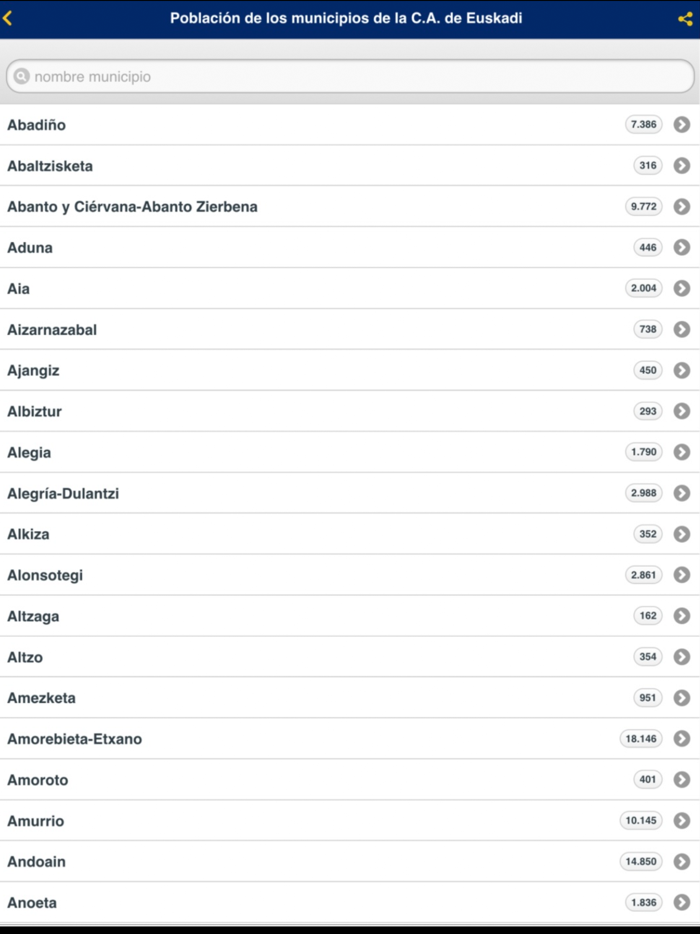Click the arrow icon for Amurrio
Screen dimensions: 700x934
(x=682, y=820)
